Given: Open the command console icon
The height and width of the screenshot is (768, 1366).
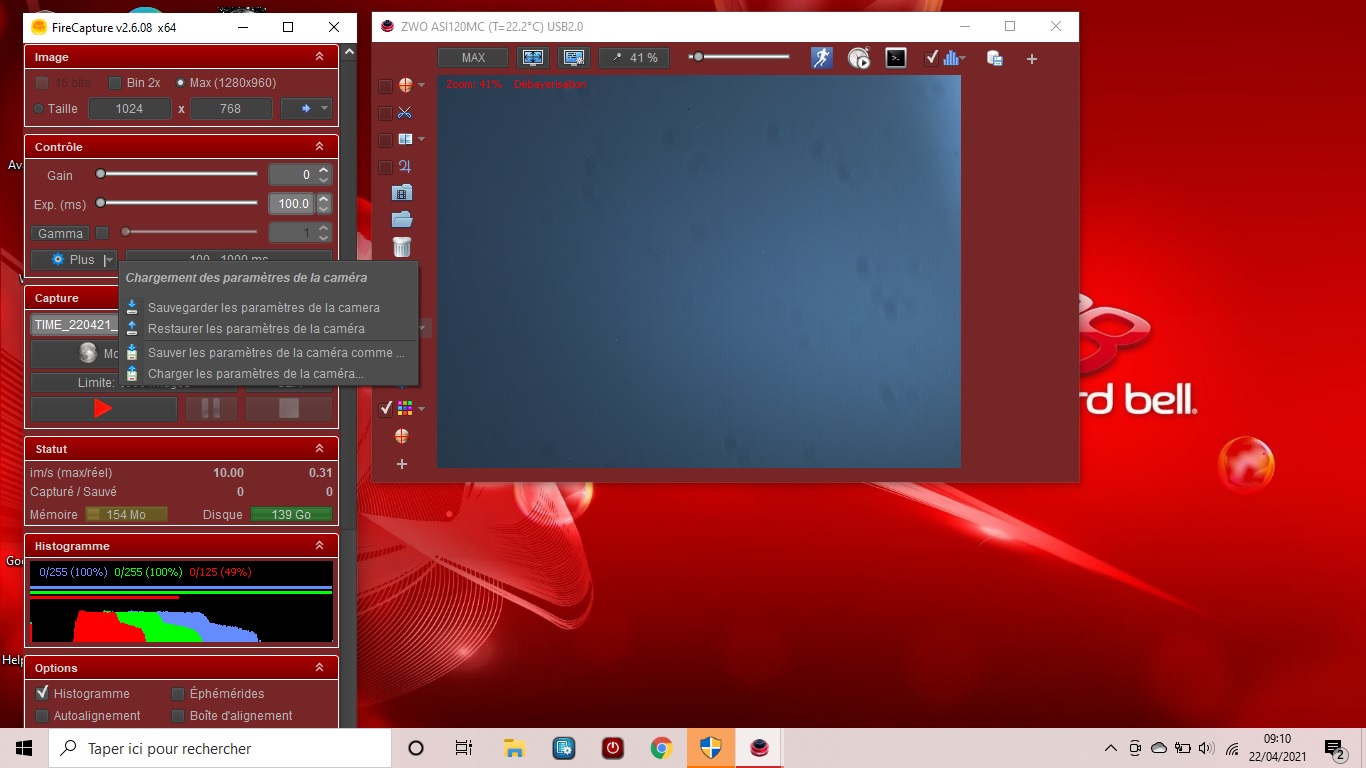Looking at the screenshot, I should coord(897,58).
